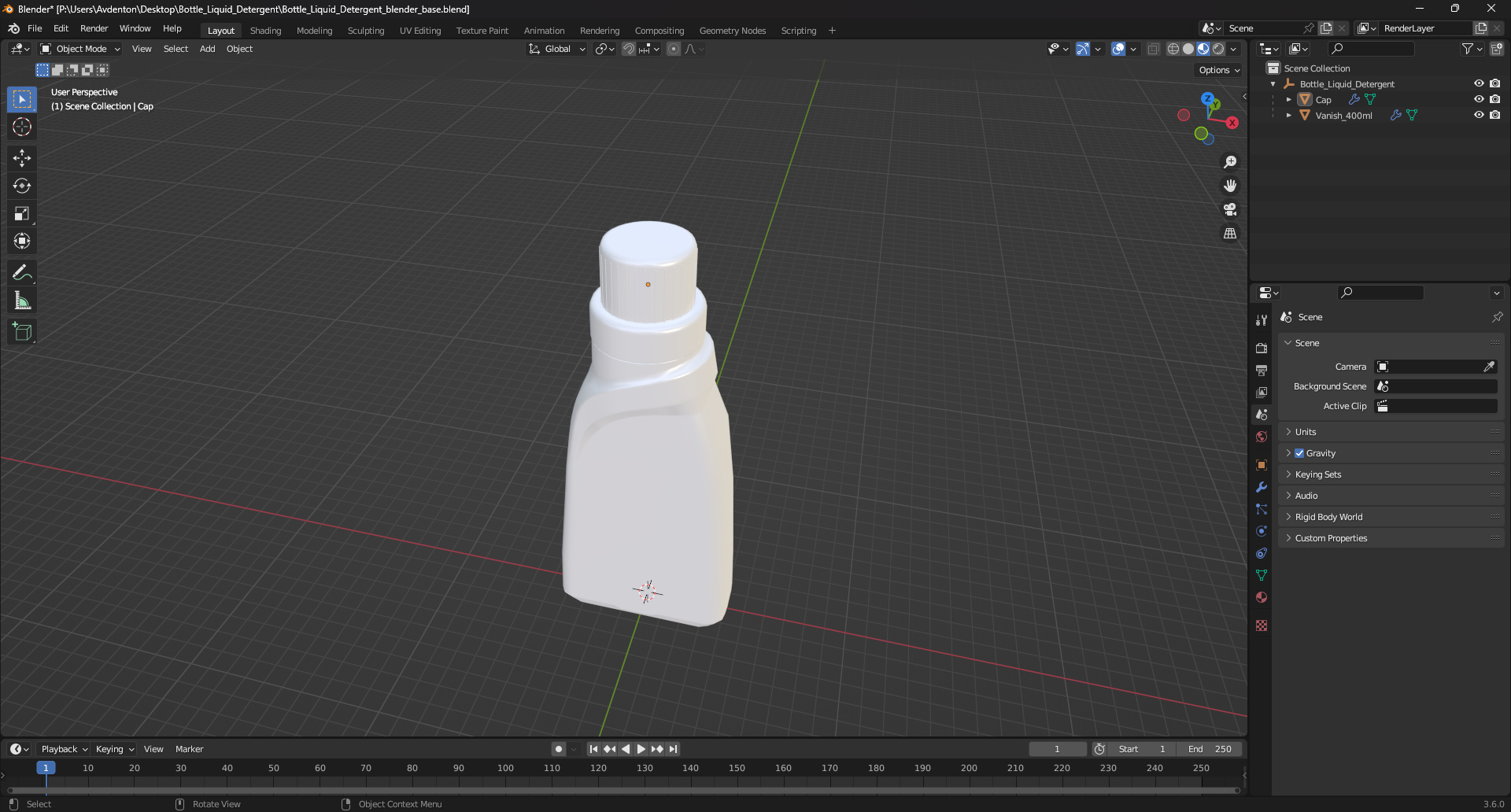Switch to UV Editing workspace tab
Screen dimensions: 1511x812
tap(420, 31)
